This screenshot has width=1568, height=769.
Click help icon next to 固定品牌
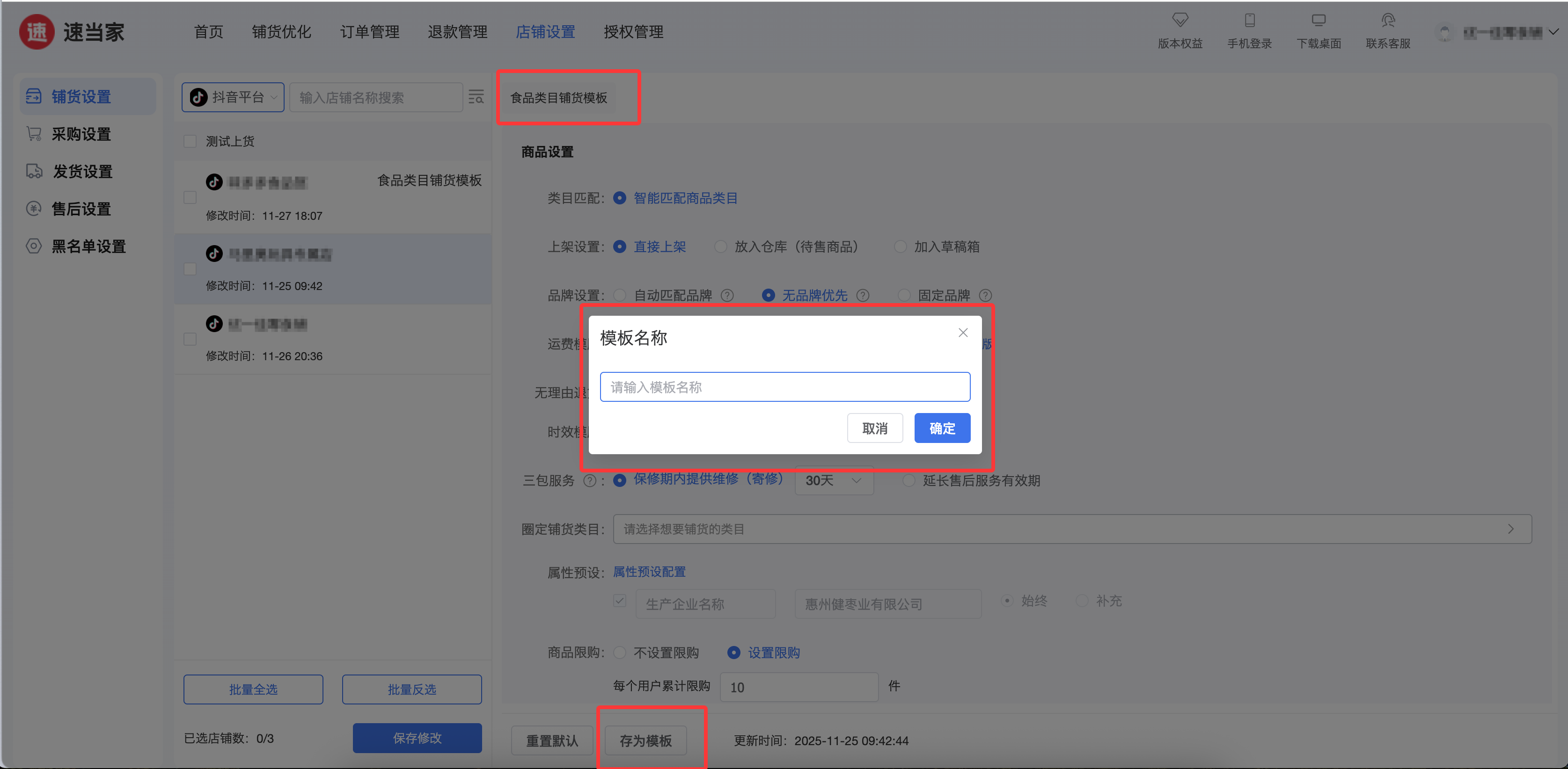pyautogui.click(x=985, y=295)
